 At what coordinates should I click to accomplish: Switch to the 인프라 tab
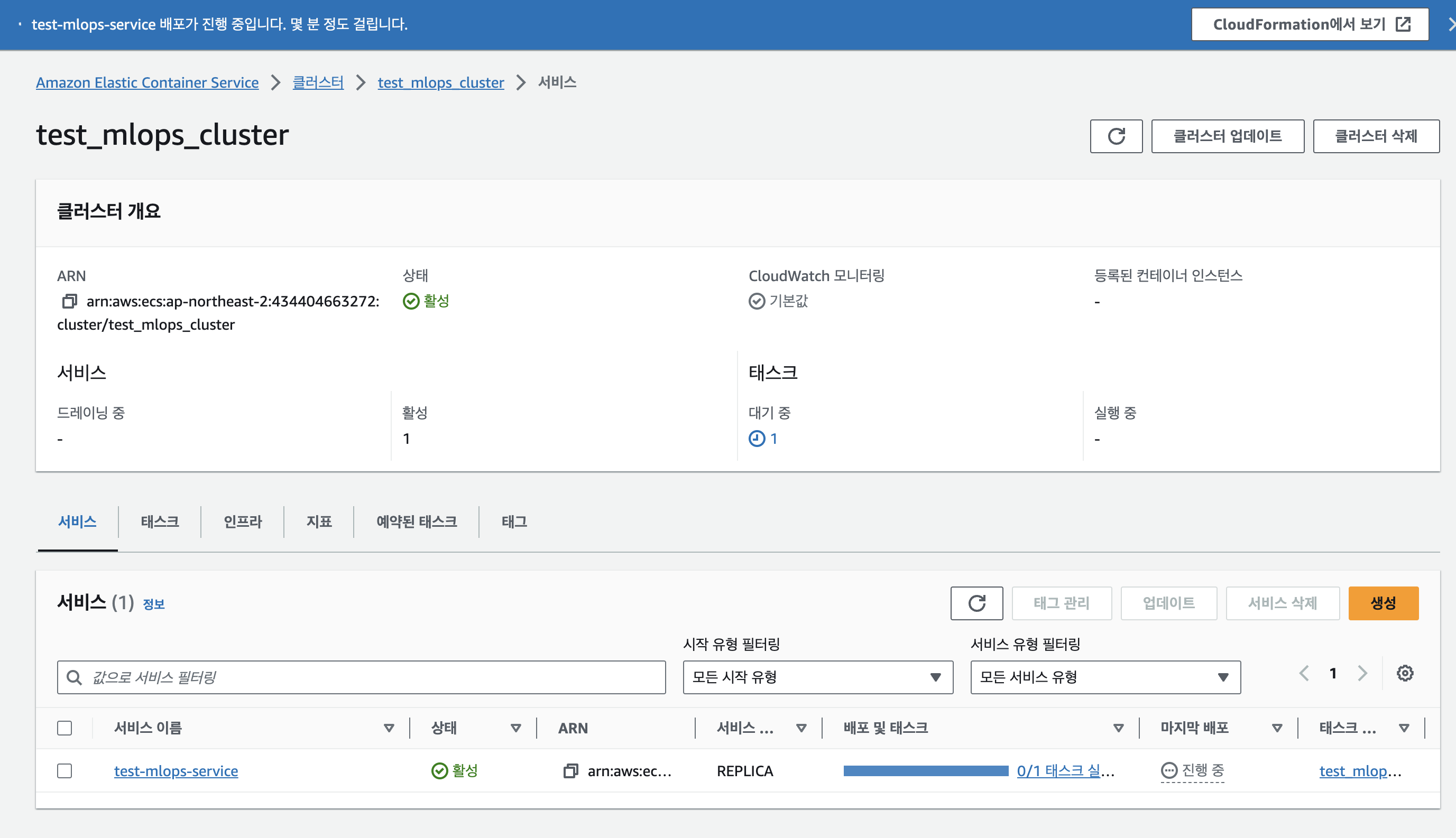pyautogui.click(x=242, y=522)
